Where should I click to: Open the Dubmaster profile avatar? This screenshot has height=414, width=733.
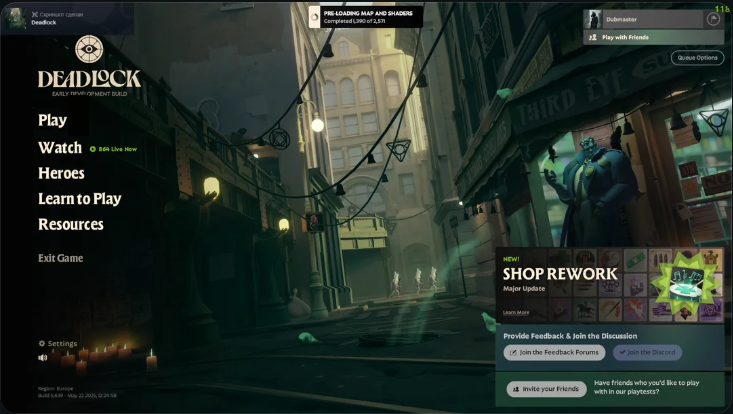593,18
